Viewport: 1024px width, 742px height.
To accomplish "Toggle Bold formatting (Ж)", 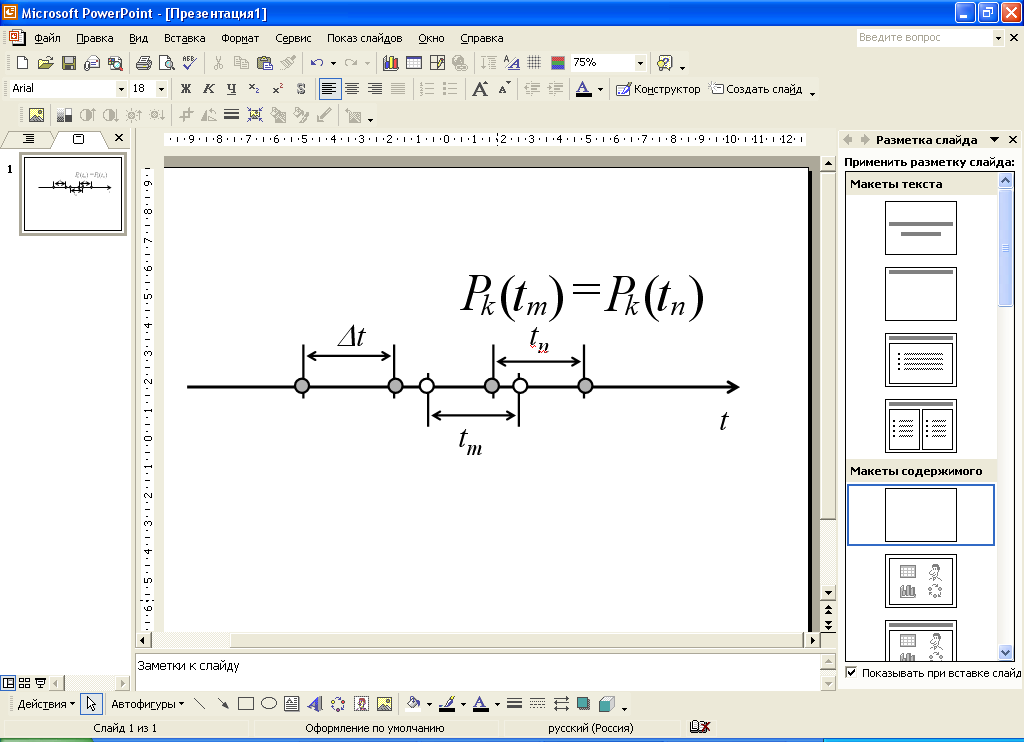I will pyautogui.click(x=185, y=89).
